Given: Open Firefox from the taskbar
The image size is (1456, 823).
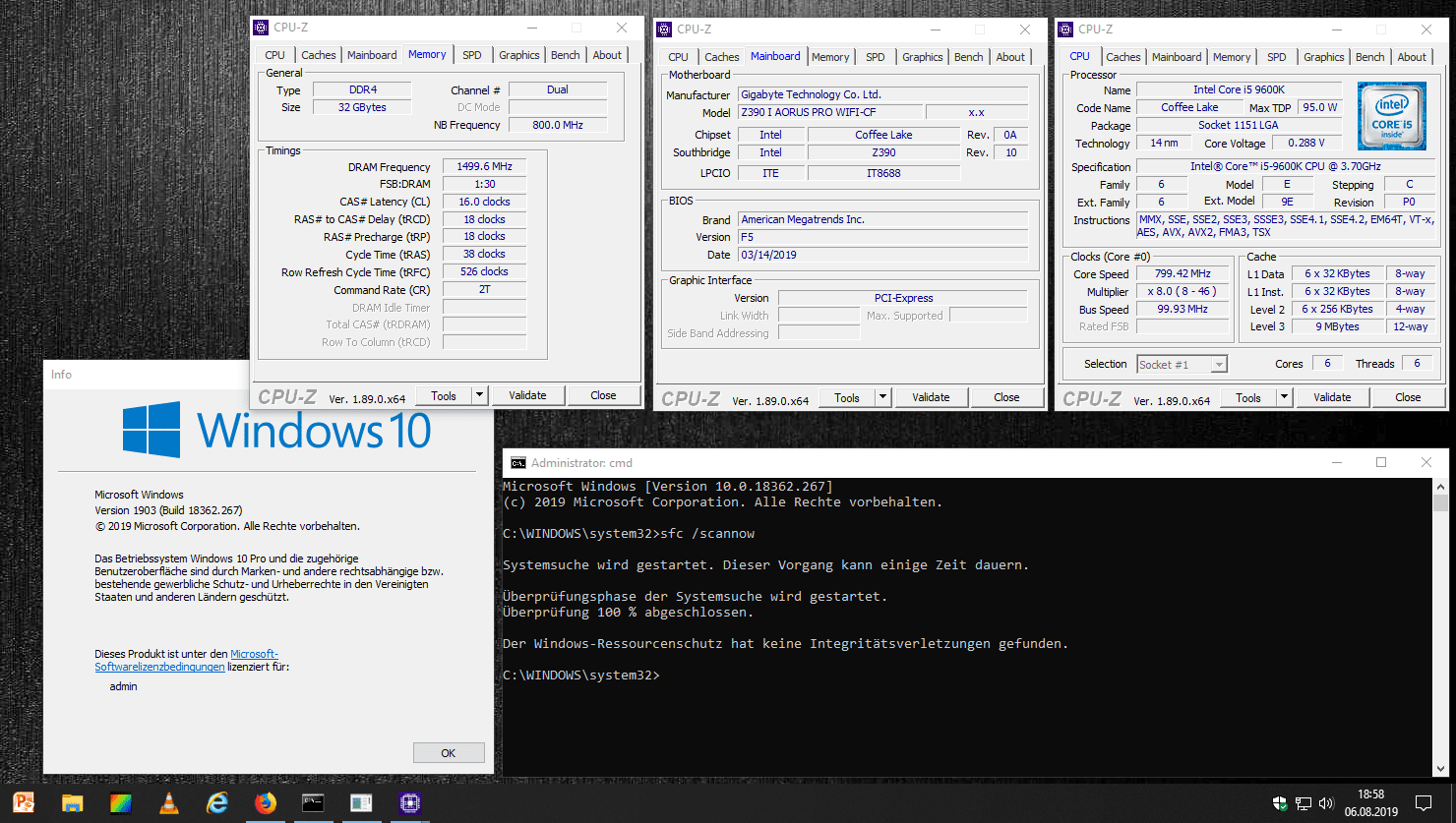Looking at the screenshot, I should coord(266,802).
